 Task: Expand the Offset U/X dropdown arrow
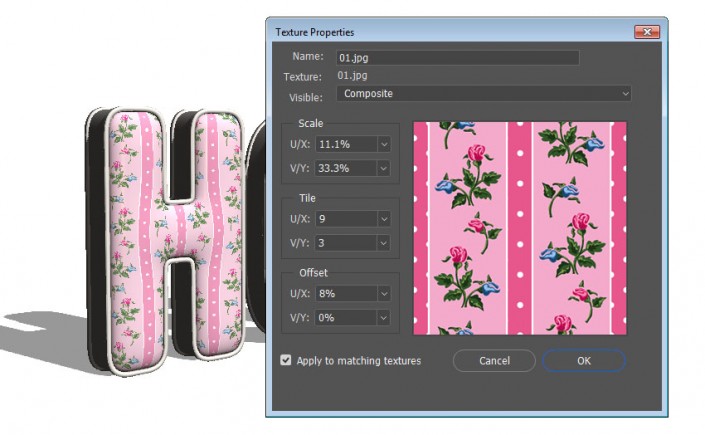coord(383,293)
